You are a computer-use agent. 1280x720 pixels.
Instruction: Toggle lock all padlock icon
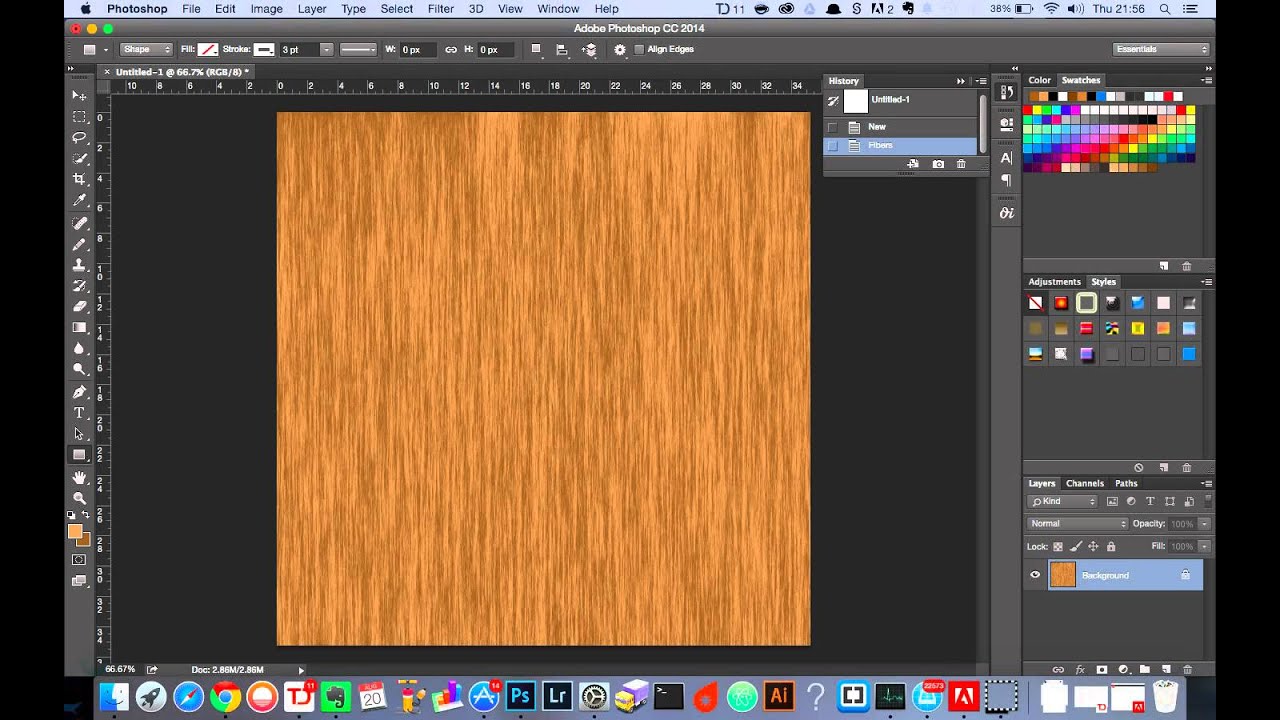tap(1110, 547)
